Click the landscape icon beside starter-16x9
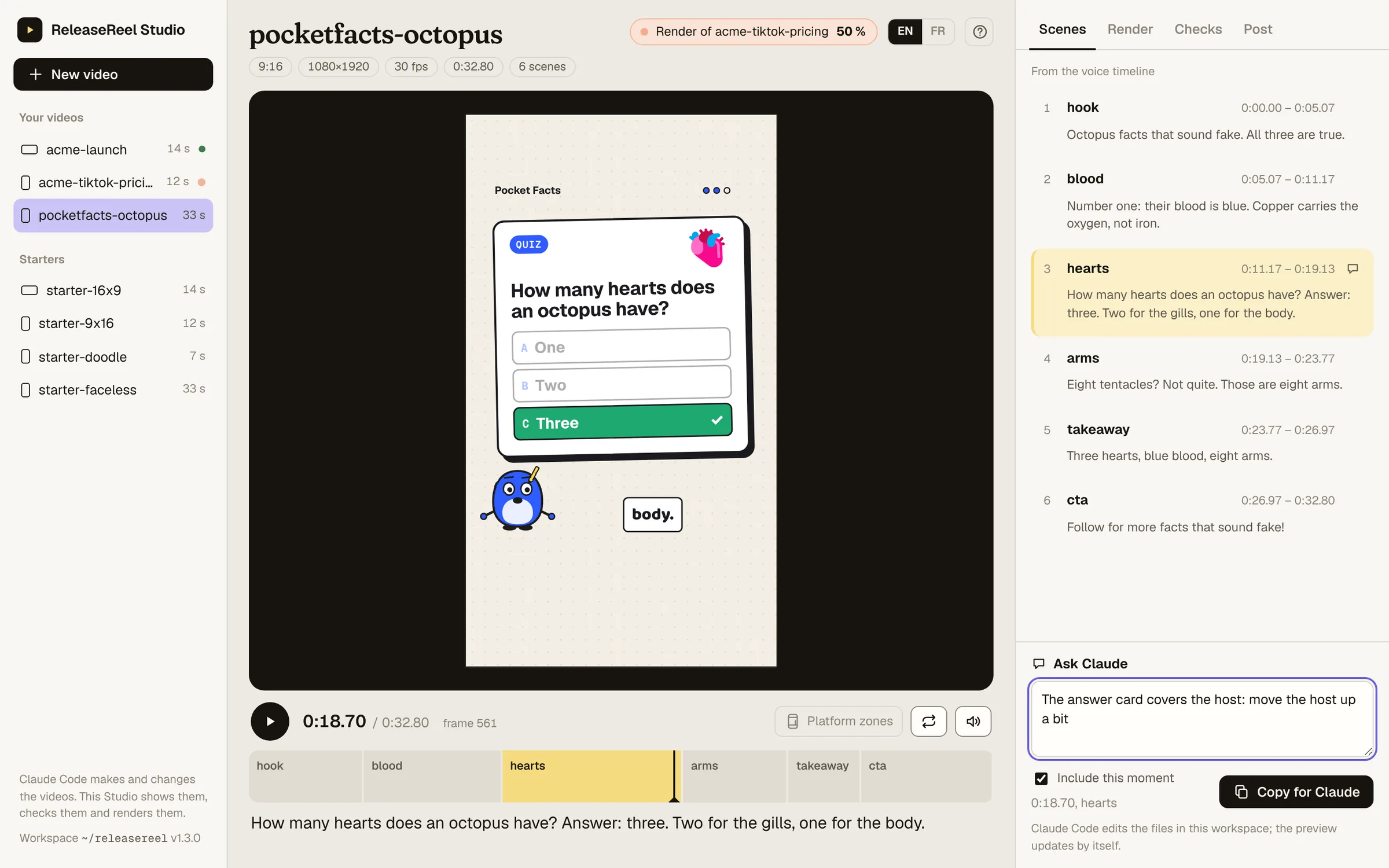This screenshot has width=1389, height=868. (x=29, y=290)
